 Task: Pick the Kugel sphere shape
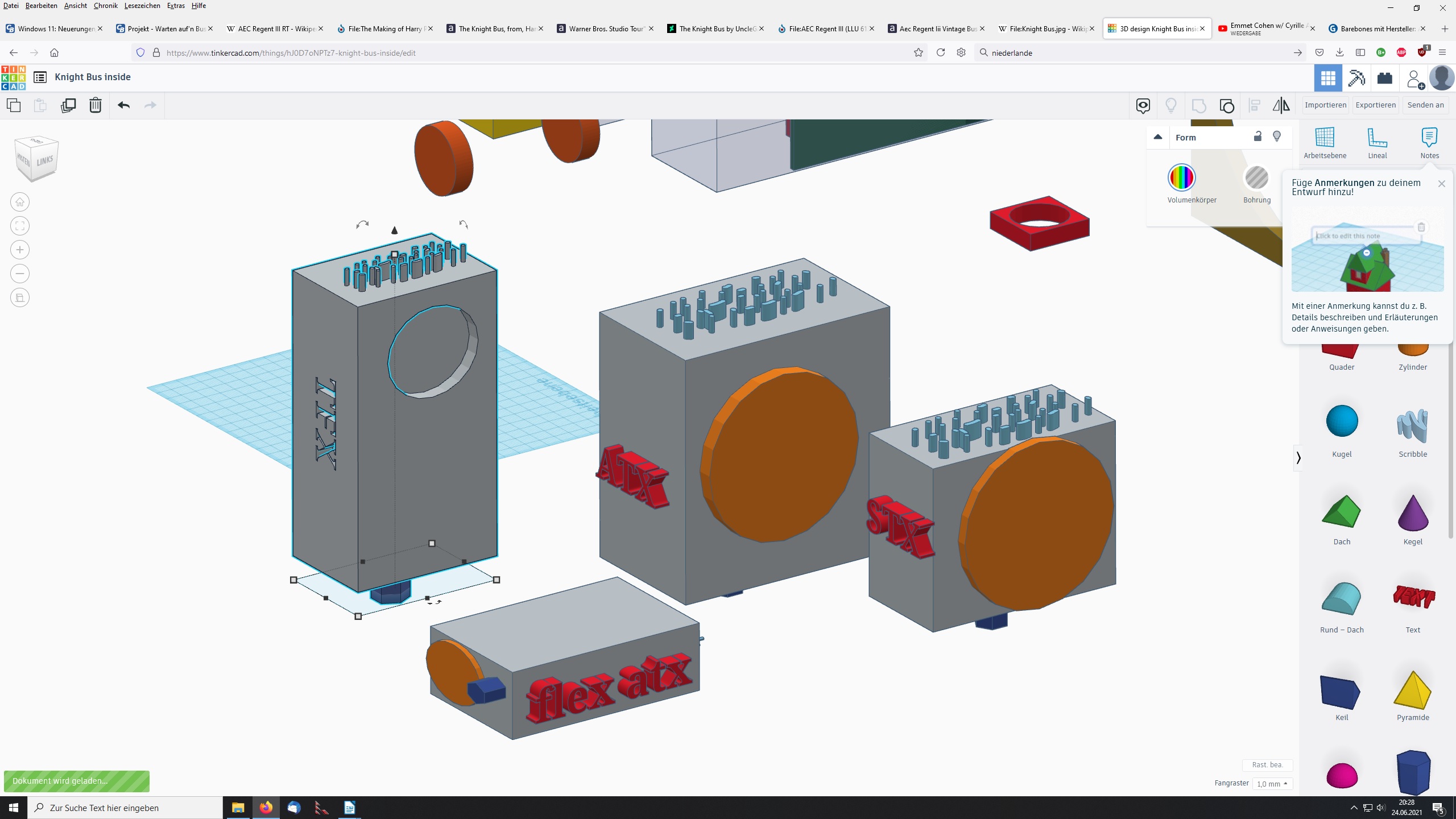coord(1342,422)
